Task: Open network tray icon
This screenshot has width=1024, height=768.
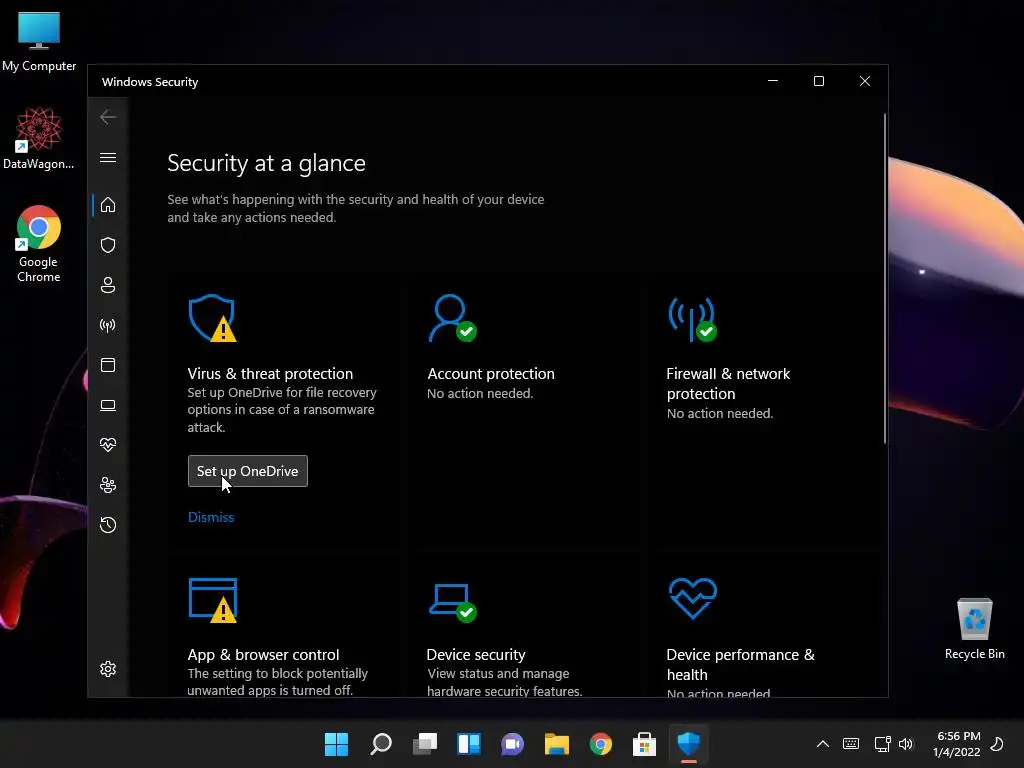Action: [882, 744]
